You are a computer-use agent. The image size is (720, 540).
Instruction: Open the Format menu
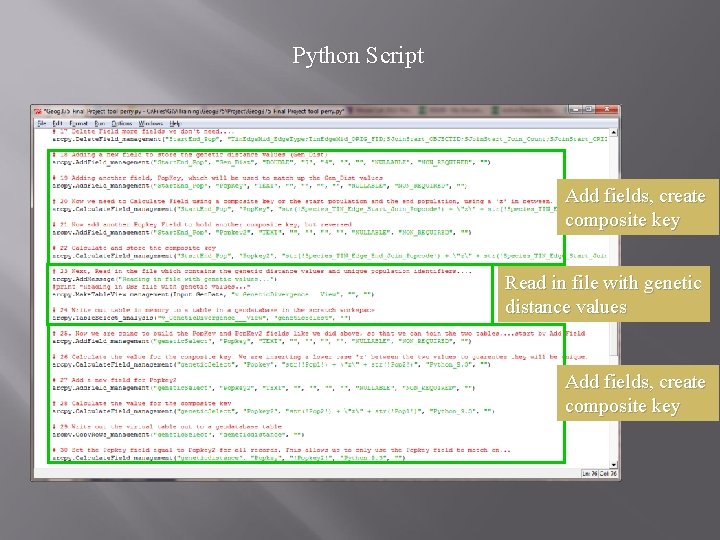click(x=79, y=124)
